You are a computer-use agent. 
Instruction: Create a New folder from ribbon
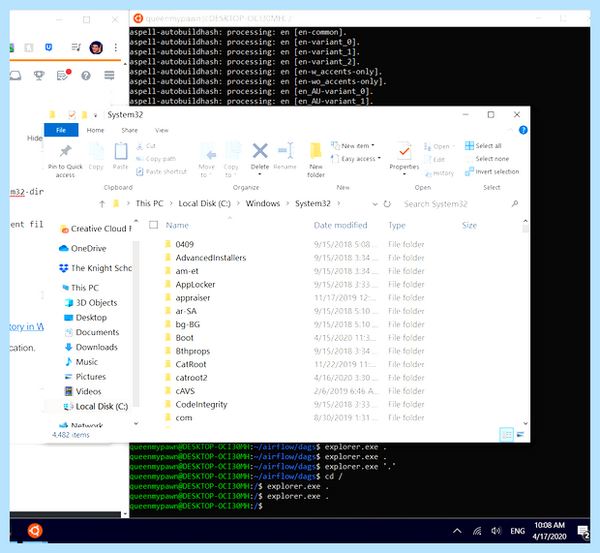(x=316, y=159)
